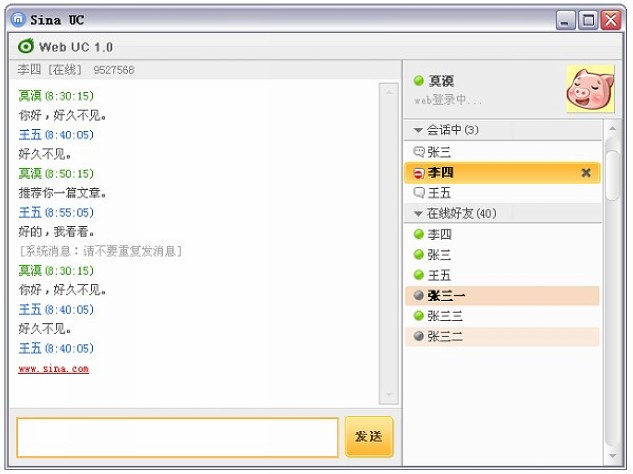The height and width of the screenshot is (474, 633).
Task: Click the green dot beside friend 李四
Action: tap(419, 234)
